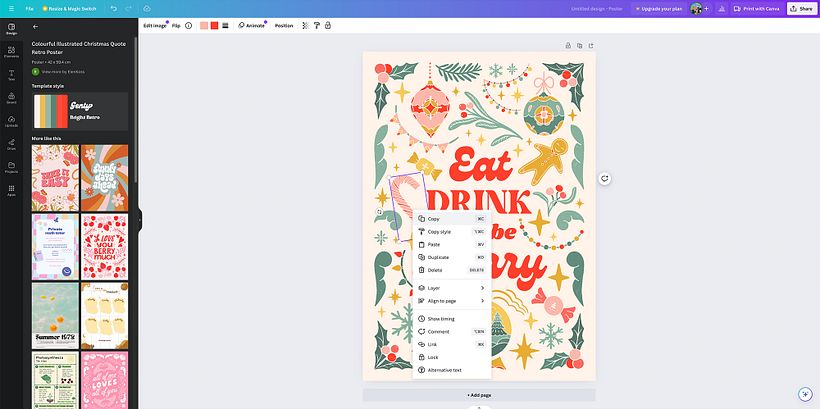Choose Paste from context menu
Image resolution: width=820 pixels, height=409 pixels.
[452, 245]
